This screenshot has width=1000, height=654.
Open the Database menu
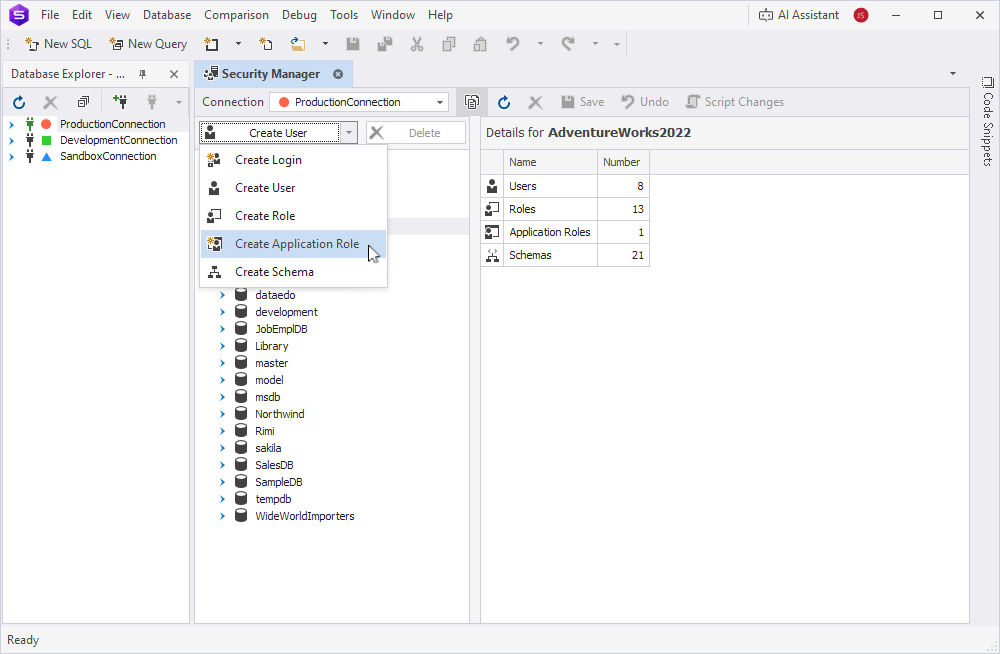coord(166,14)
